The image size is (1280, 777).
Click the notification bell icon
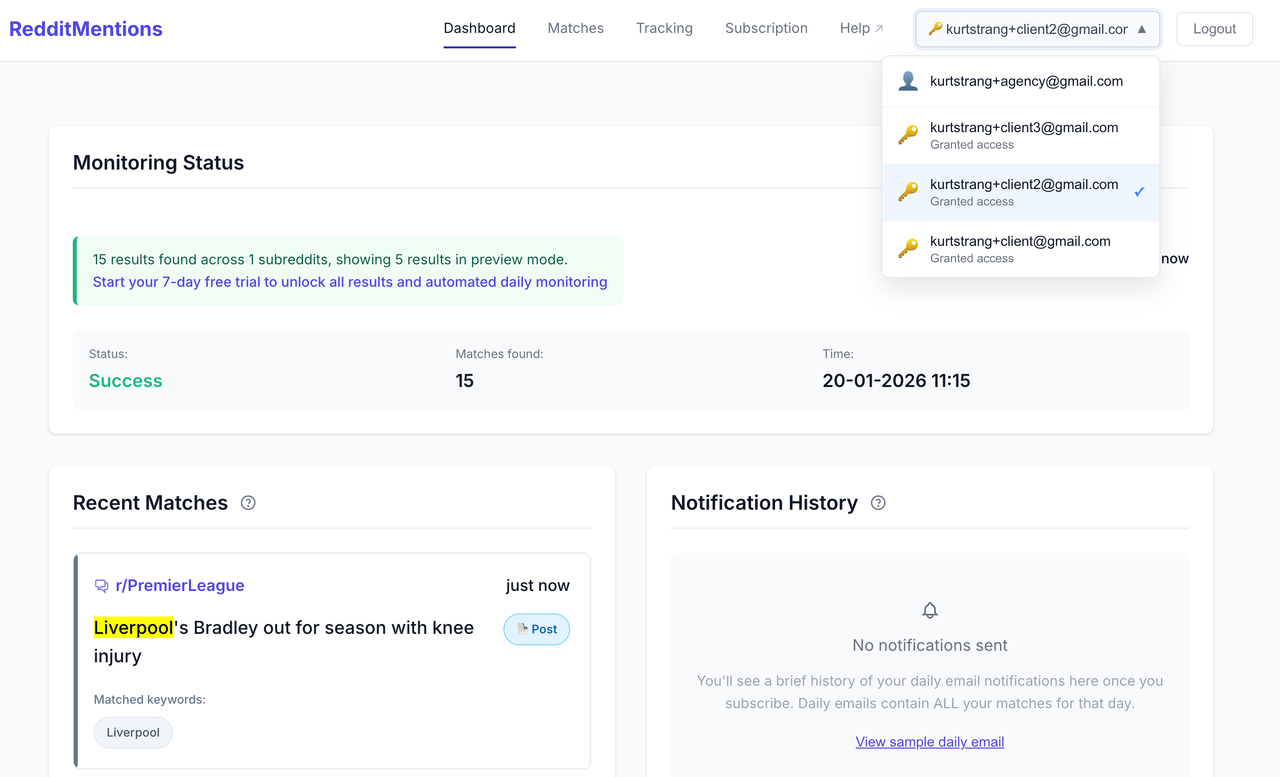(930, 610)
